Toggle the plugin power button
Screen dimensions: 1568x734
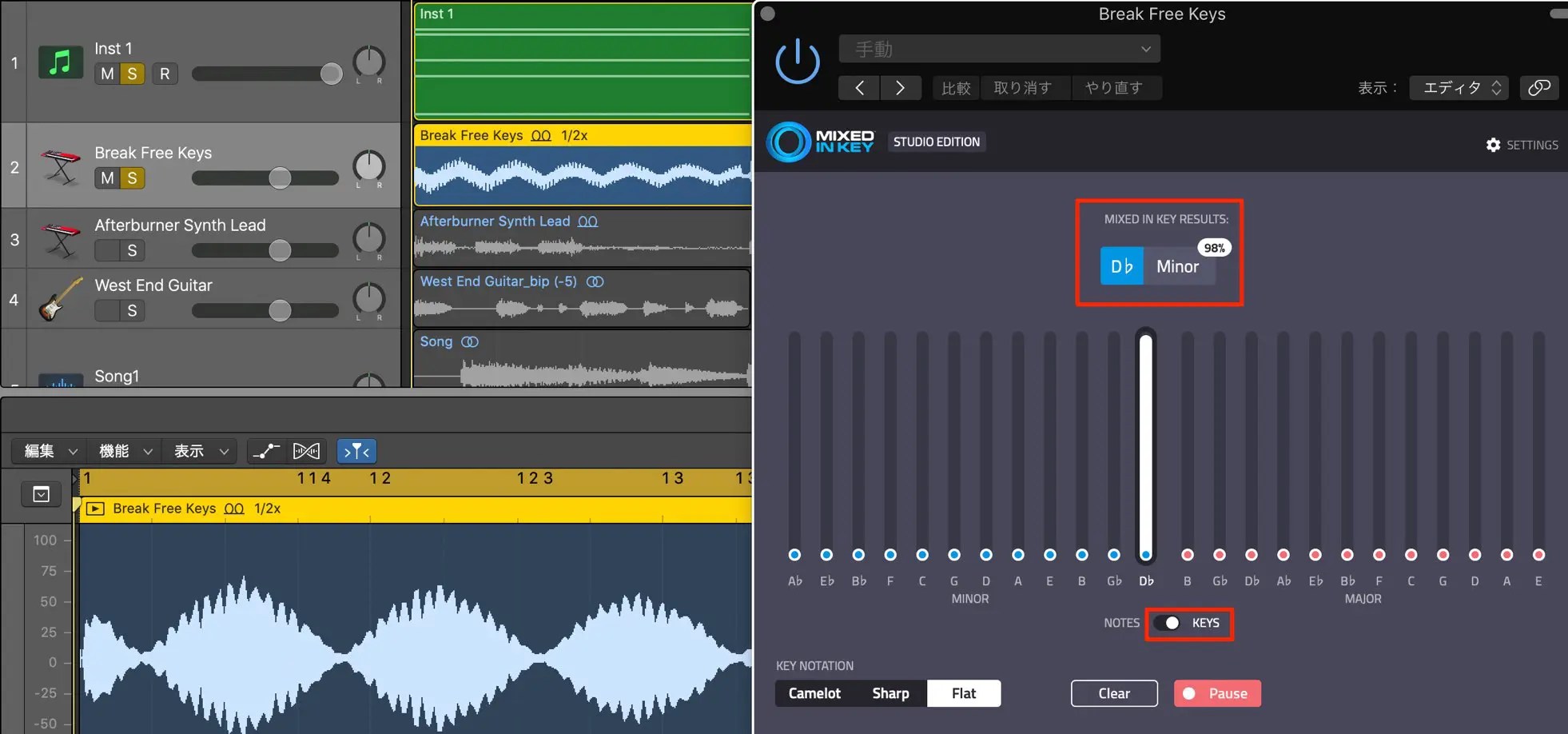[797, 62]
